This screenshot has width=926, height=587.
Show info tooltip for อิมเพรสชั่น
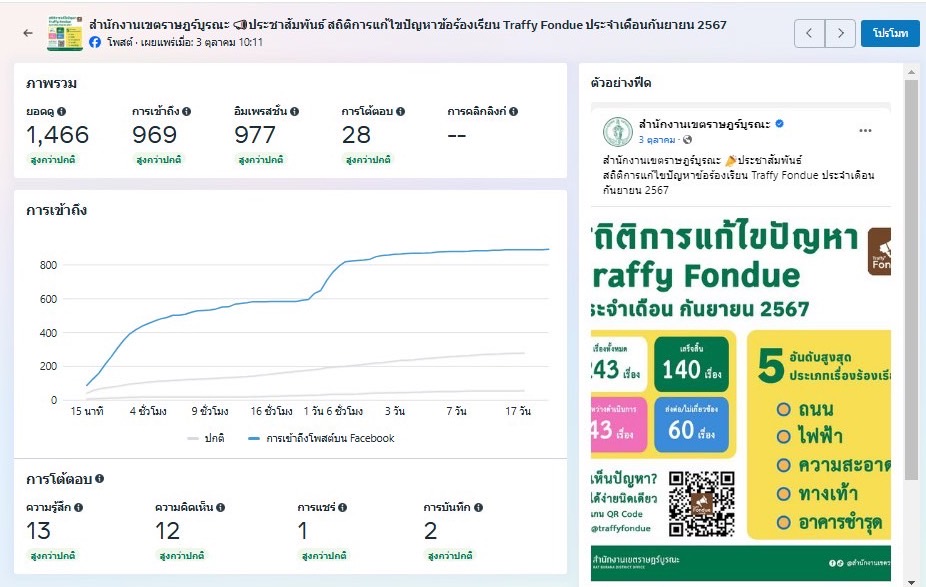pyautogui.click(x=295, y=112)
